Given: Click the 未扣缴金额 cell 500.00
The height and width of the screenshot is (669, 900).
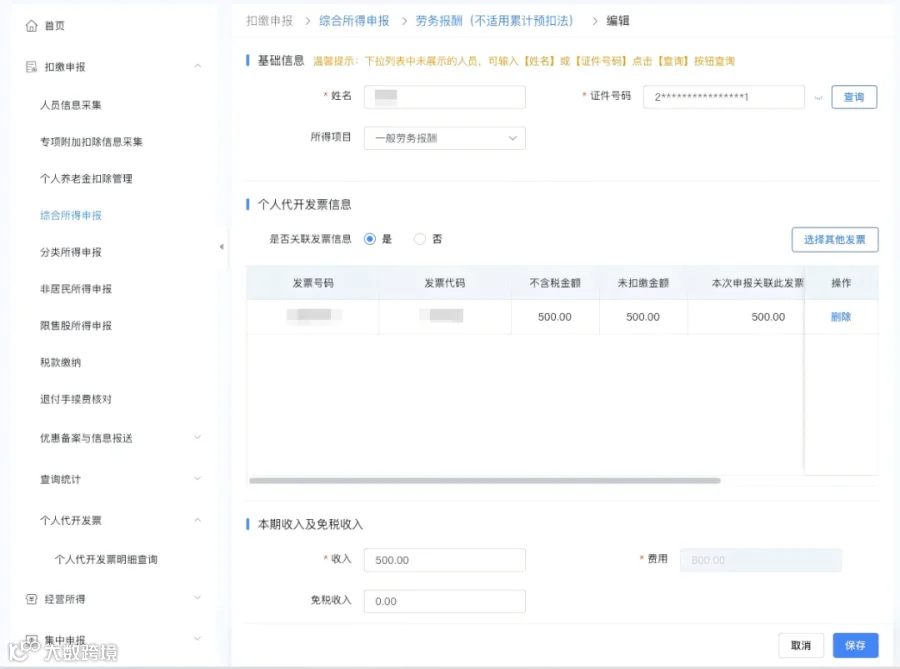Looking at the screenshot, I should (x=643, y=317).
